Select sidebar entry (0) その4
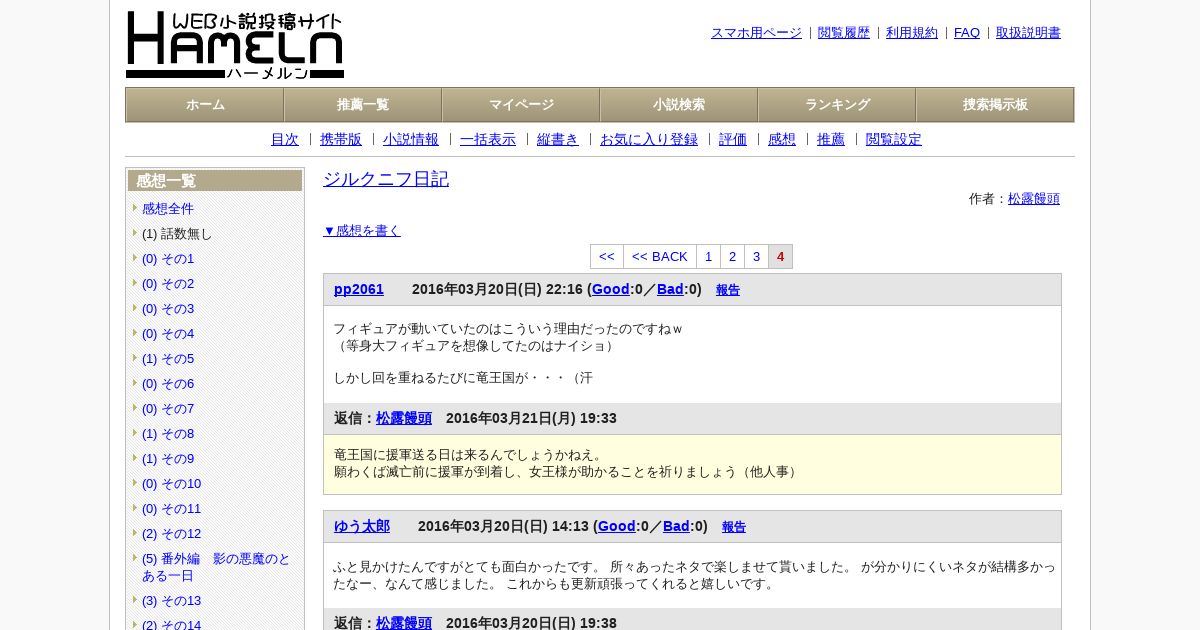Viewport: 1200px width, 630px height. (x=168, y=334)
